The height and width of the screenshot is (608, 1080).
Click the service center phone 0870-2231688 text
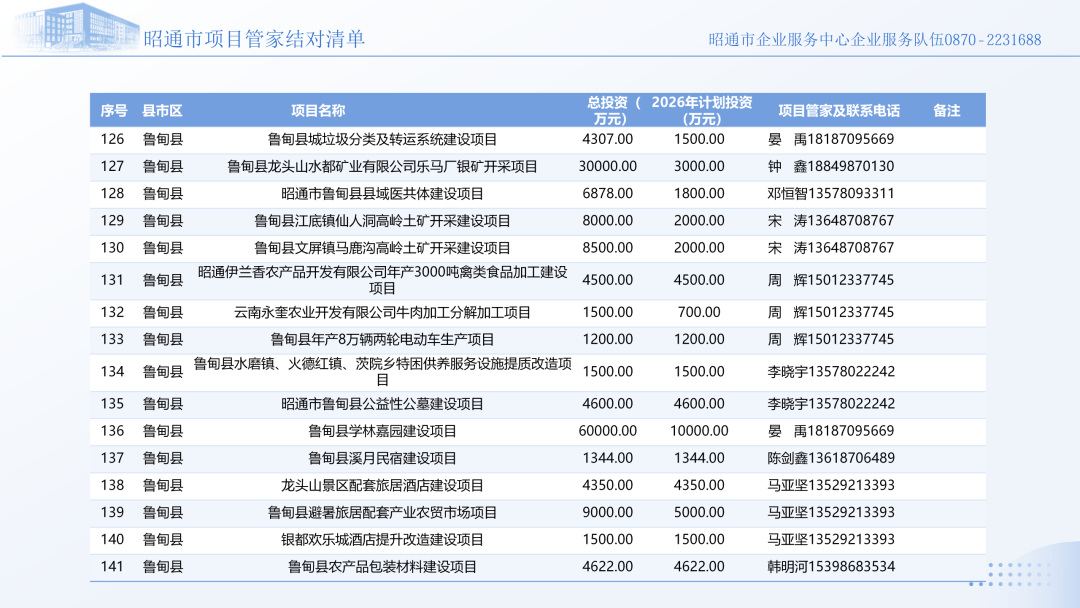point(993,40)
